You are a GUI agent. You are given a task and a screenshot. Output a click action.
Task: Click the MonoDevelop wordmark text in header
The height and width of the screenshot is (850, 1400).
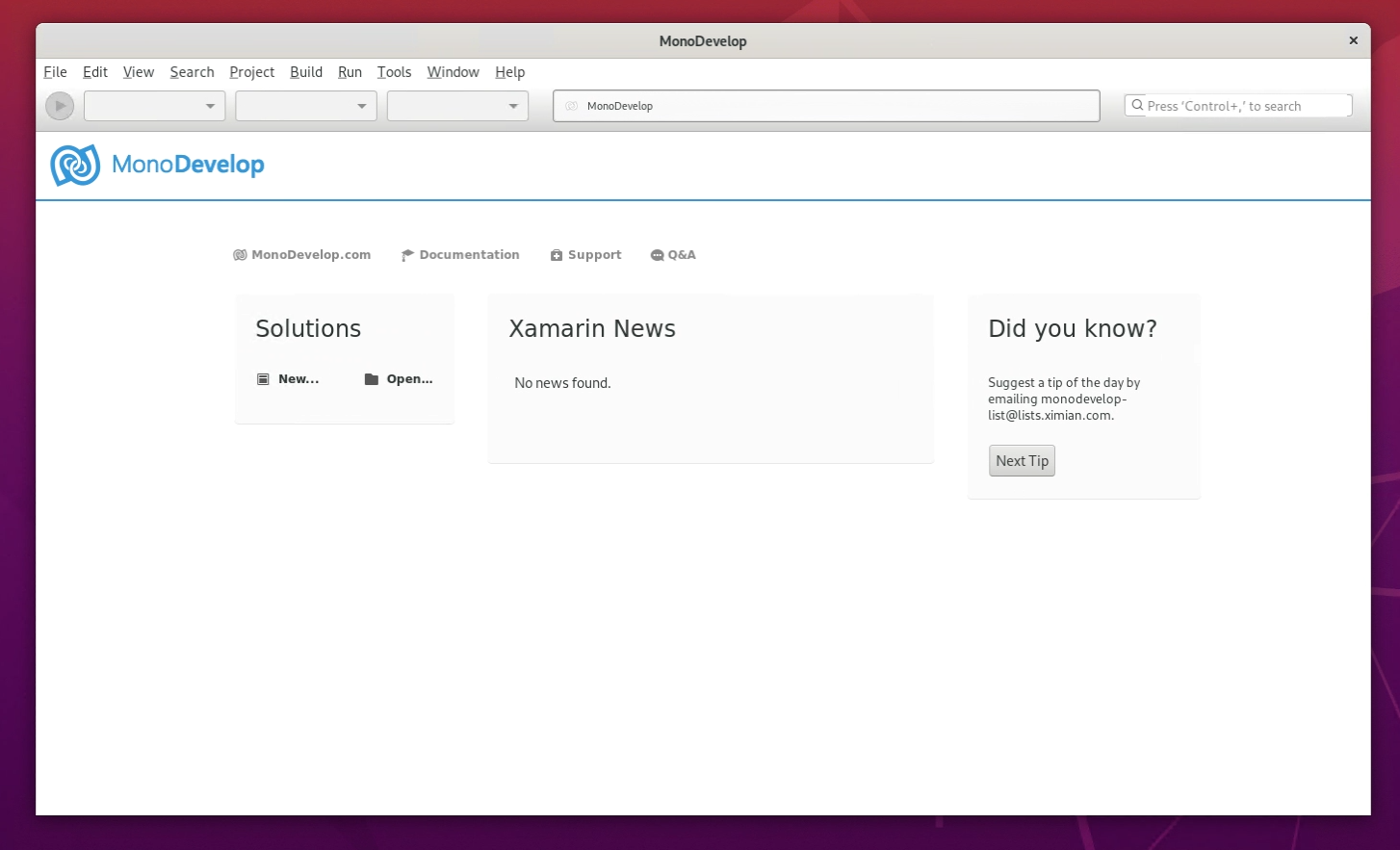click(x=188, y=165)
